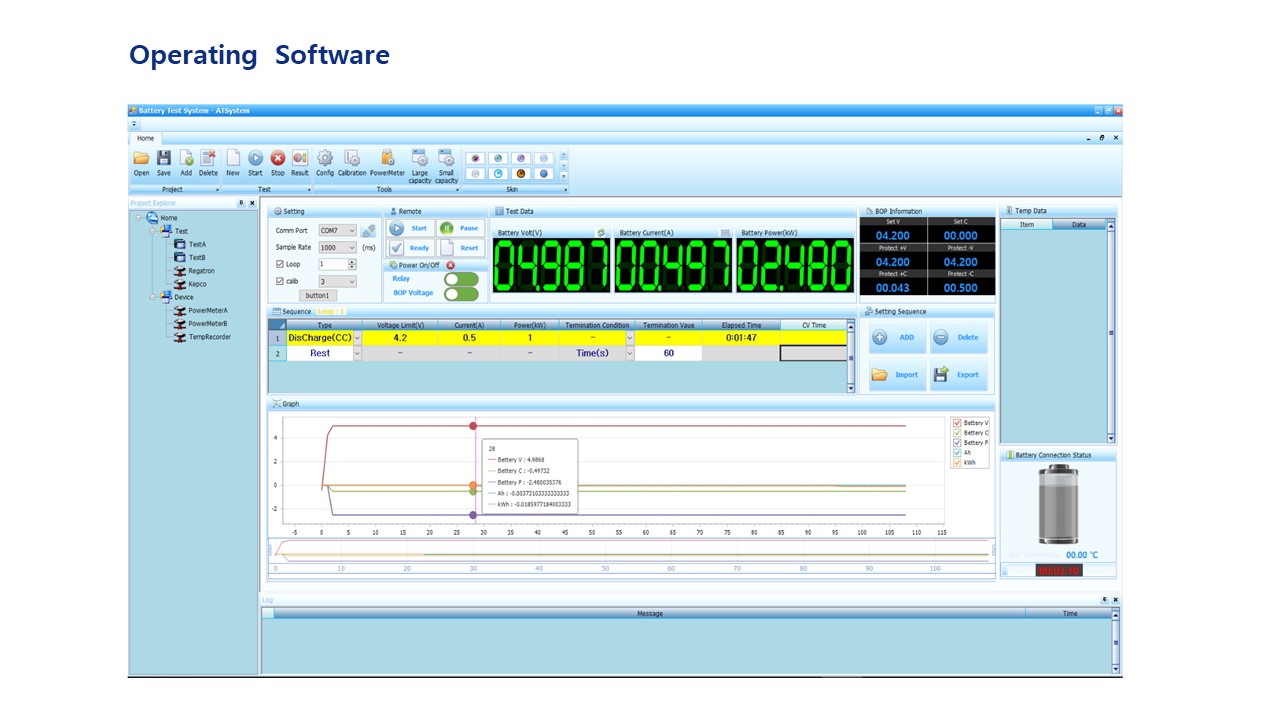Click the Termination Value field showing 60

[668, 353]
